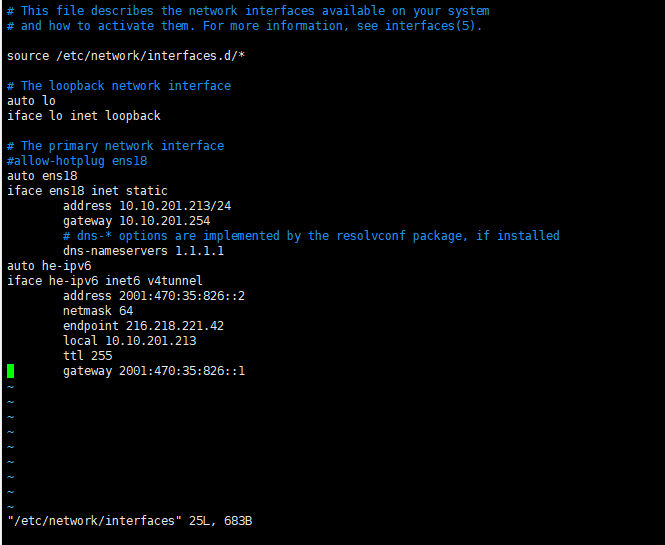This screenshot has height=545, width=665.
Task: Place cursor on 'auto he-ipv6' line
Action: pos(48,266)
